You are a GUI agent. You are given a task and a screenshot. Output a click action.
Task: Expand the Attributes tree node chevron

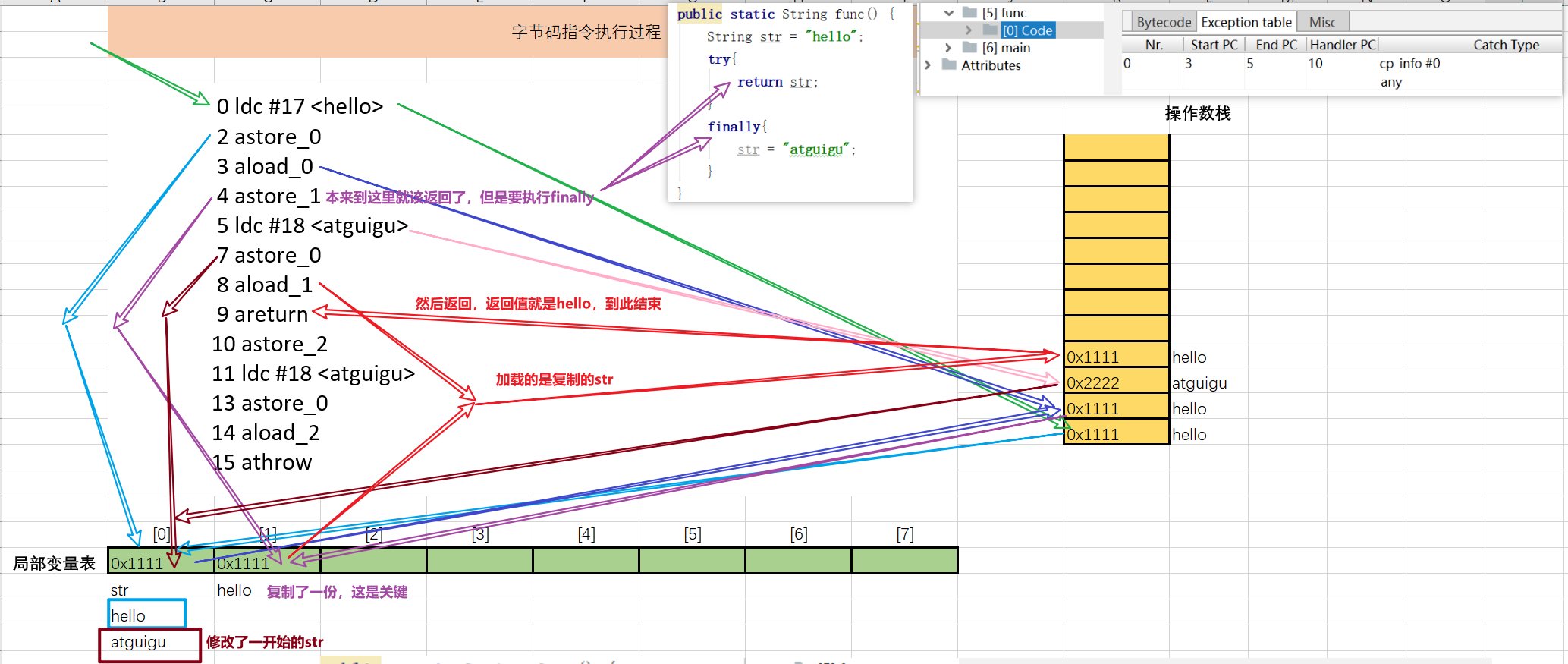click(x=928, y=65)
